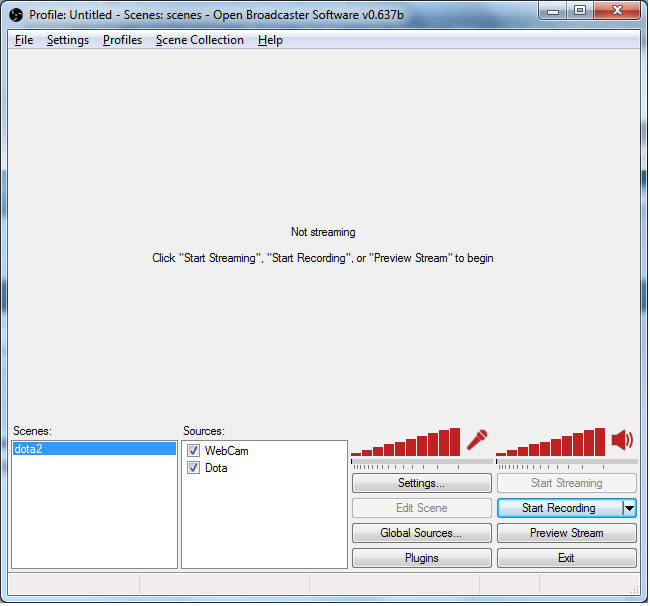The width and height of the screenshot is (650, 606).
Task: Mute desktop audio via the speaker icon
Action: [x=623, y=440]
